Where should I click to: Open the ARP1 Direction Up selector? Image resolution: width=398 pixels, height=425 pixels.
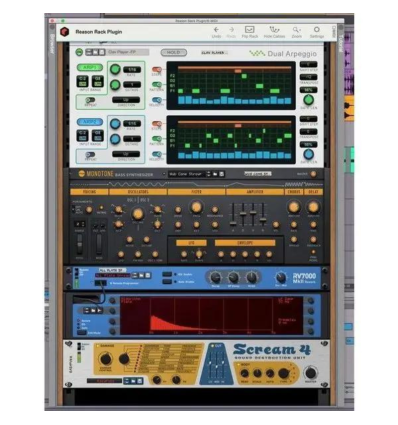(x=126, y=100)
